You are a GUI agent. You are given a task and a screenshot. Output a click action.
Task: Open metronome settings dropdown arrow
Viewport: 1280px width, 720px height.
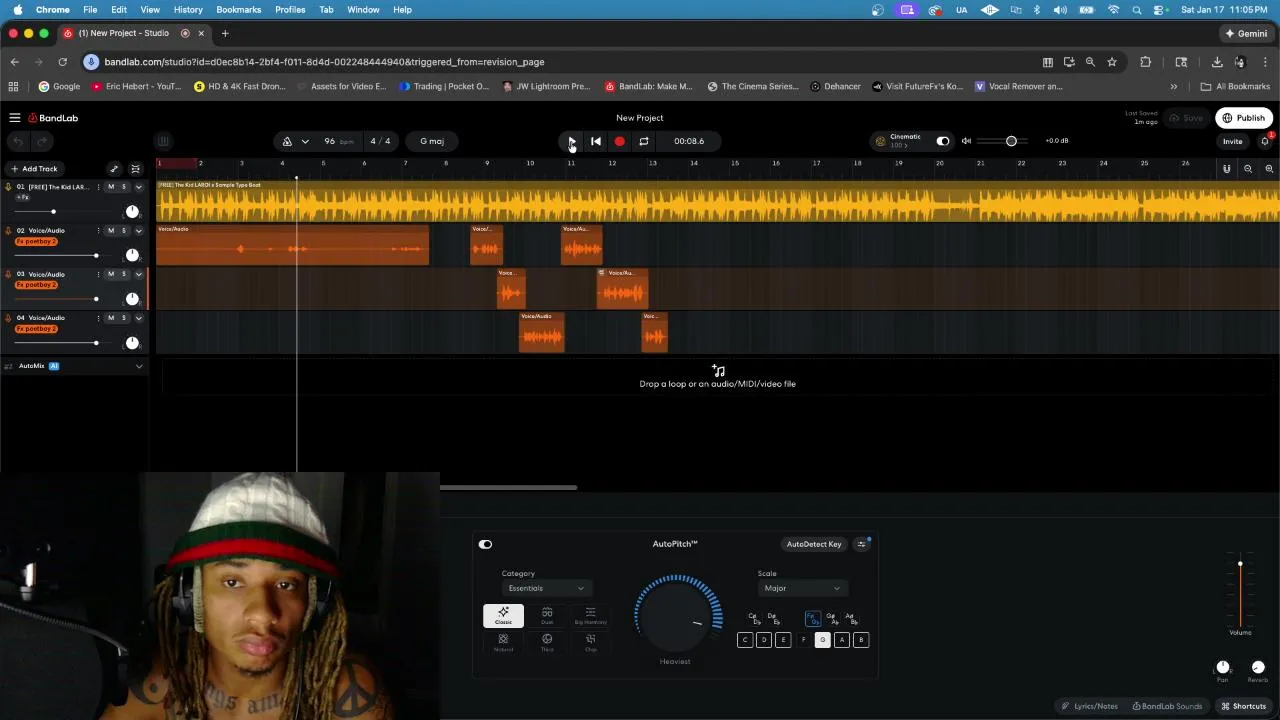305,141
